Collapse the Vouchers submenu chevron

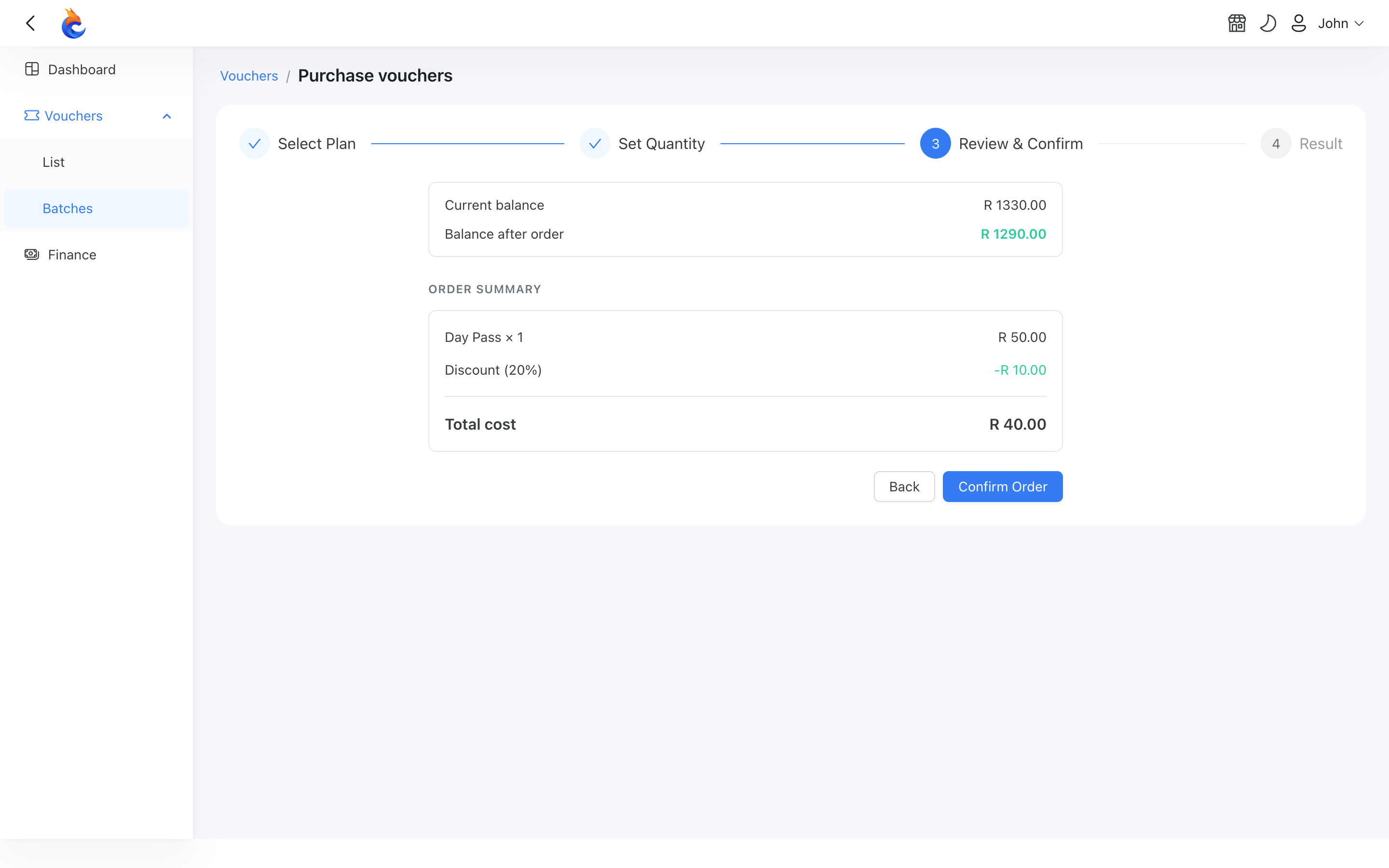point(167,117)
